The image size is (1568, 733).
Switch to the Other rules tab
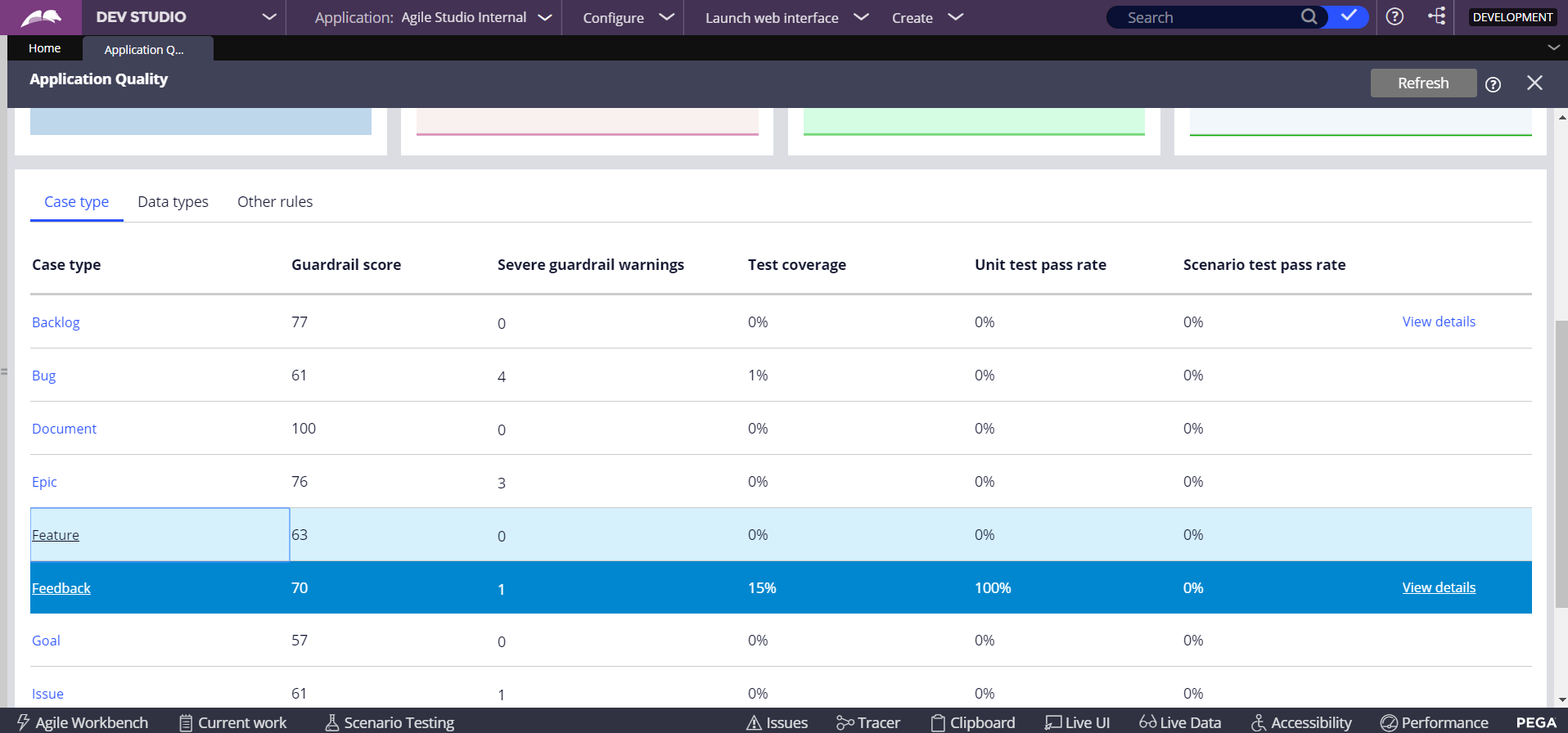(275, 202)
